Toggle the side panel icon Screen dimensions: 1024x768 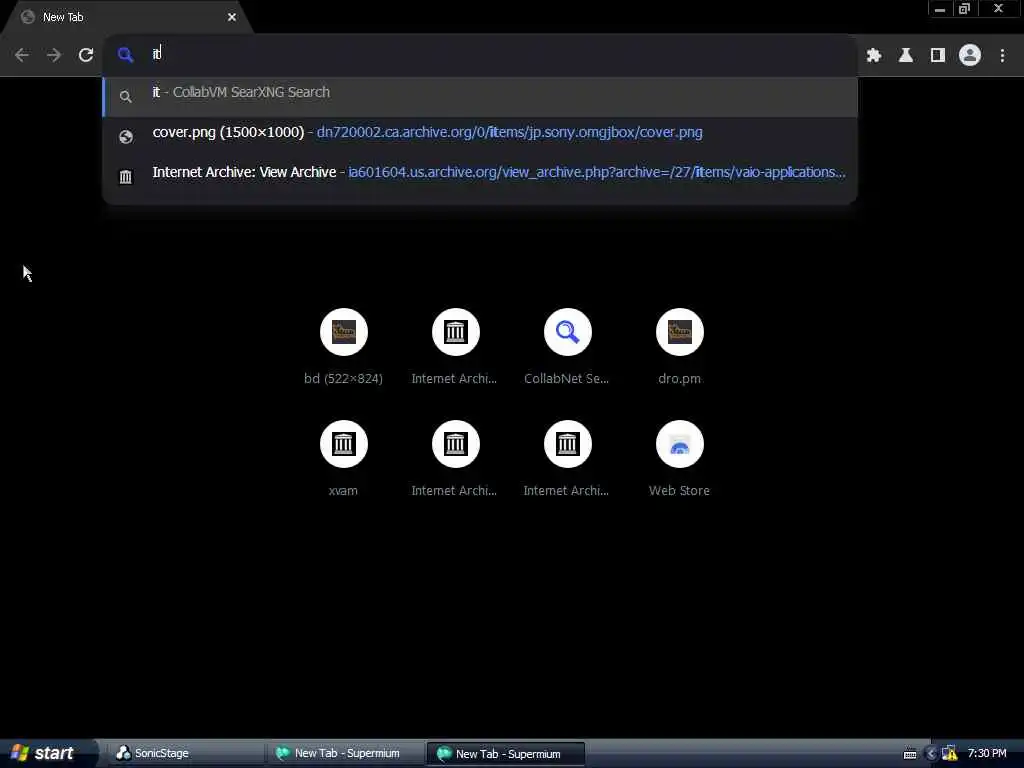(x=938, y=56)
